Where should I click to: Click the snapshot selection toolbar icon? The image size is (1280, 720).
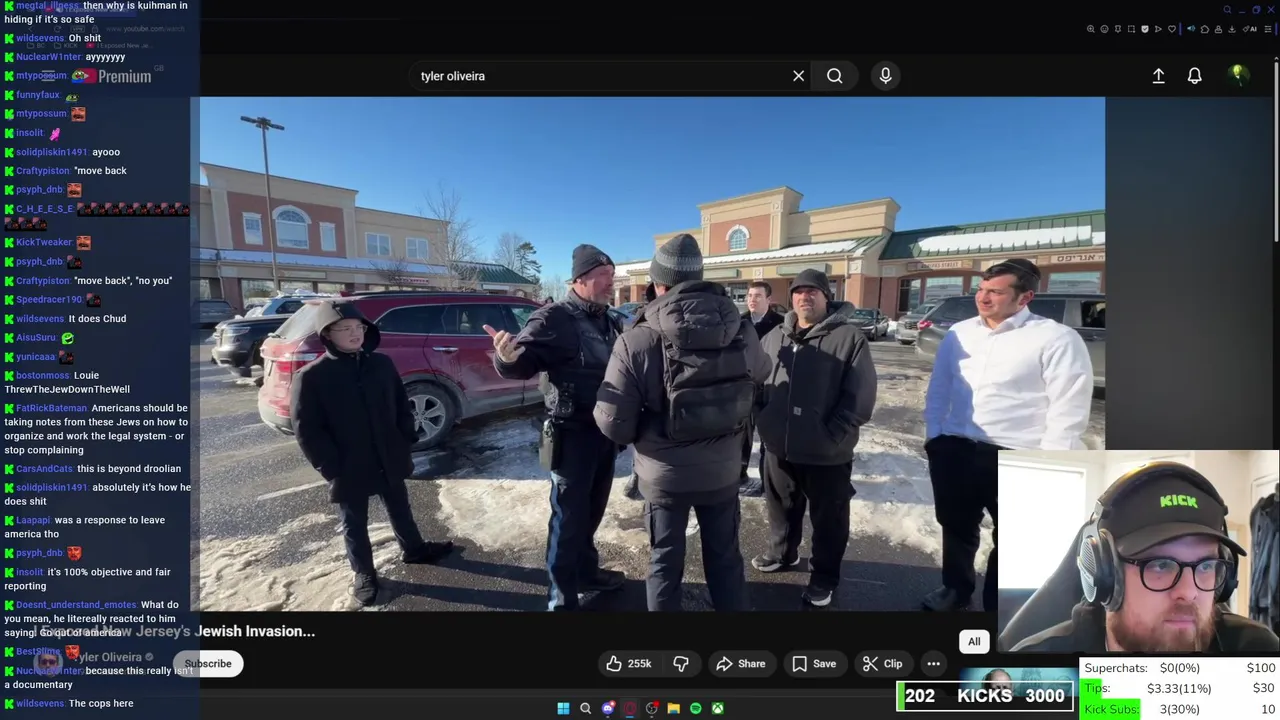(1131, 29)
